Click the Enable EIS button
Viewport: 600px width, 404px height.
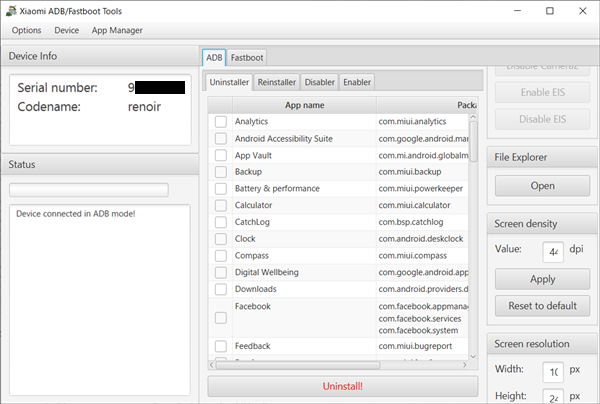click(x=542, y=92)
